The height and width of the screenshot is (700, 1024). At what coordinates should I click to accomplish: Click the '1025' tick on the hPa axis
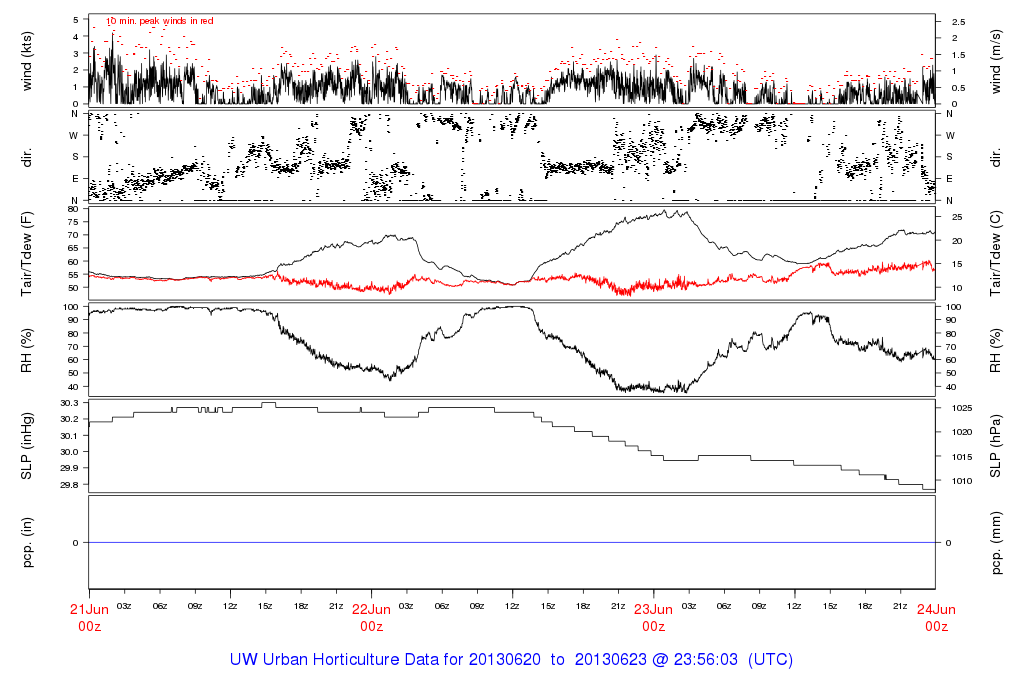[x=963, y=408]
